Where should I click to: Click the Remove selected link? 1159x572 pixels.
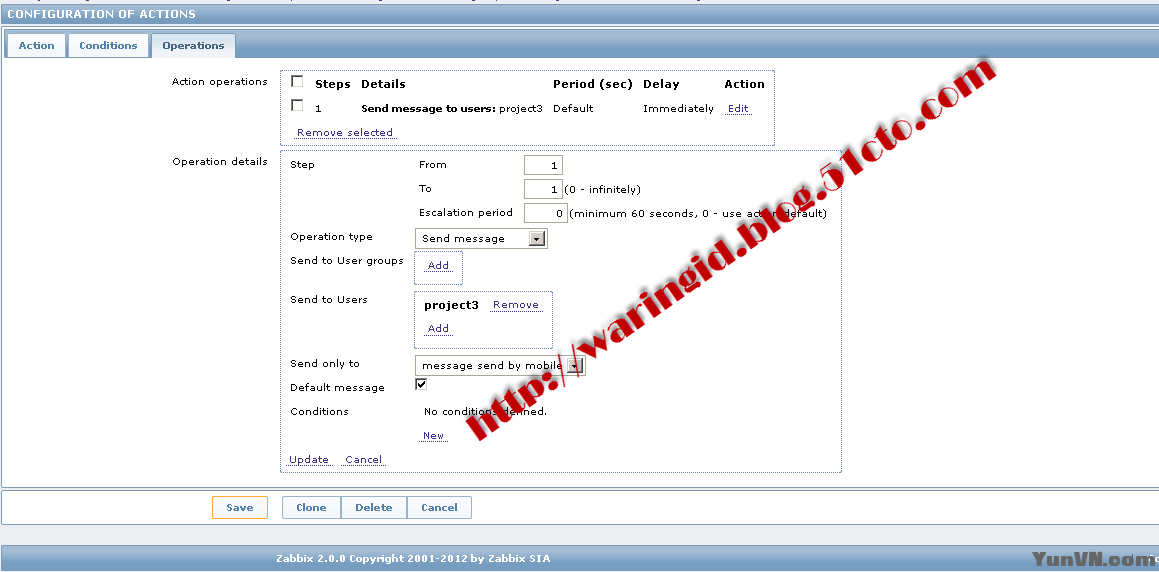(x=344, y=133)
